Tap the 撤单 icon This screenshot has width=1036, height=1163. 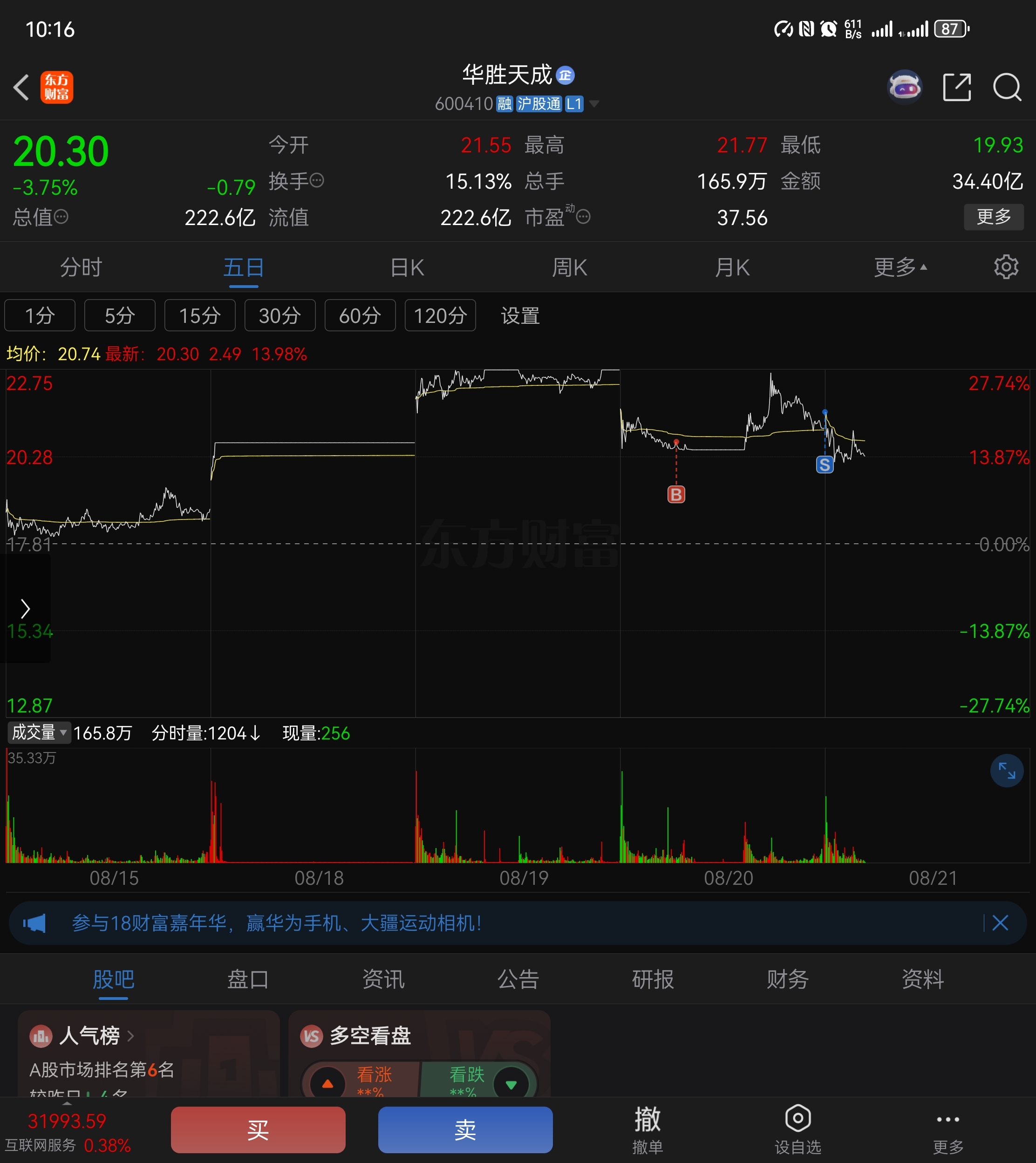[648, 1129]
